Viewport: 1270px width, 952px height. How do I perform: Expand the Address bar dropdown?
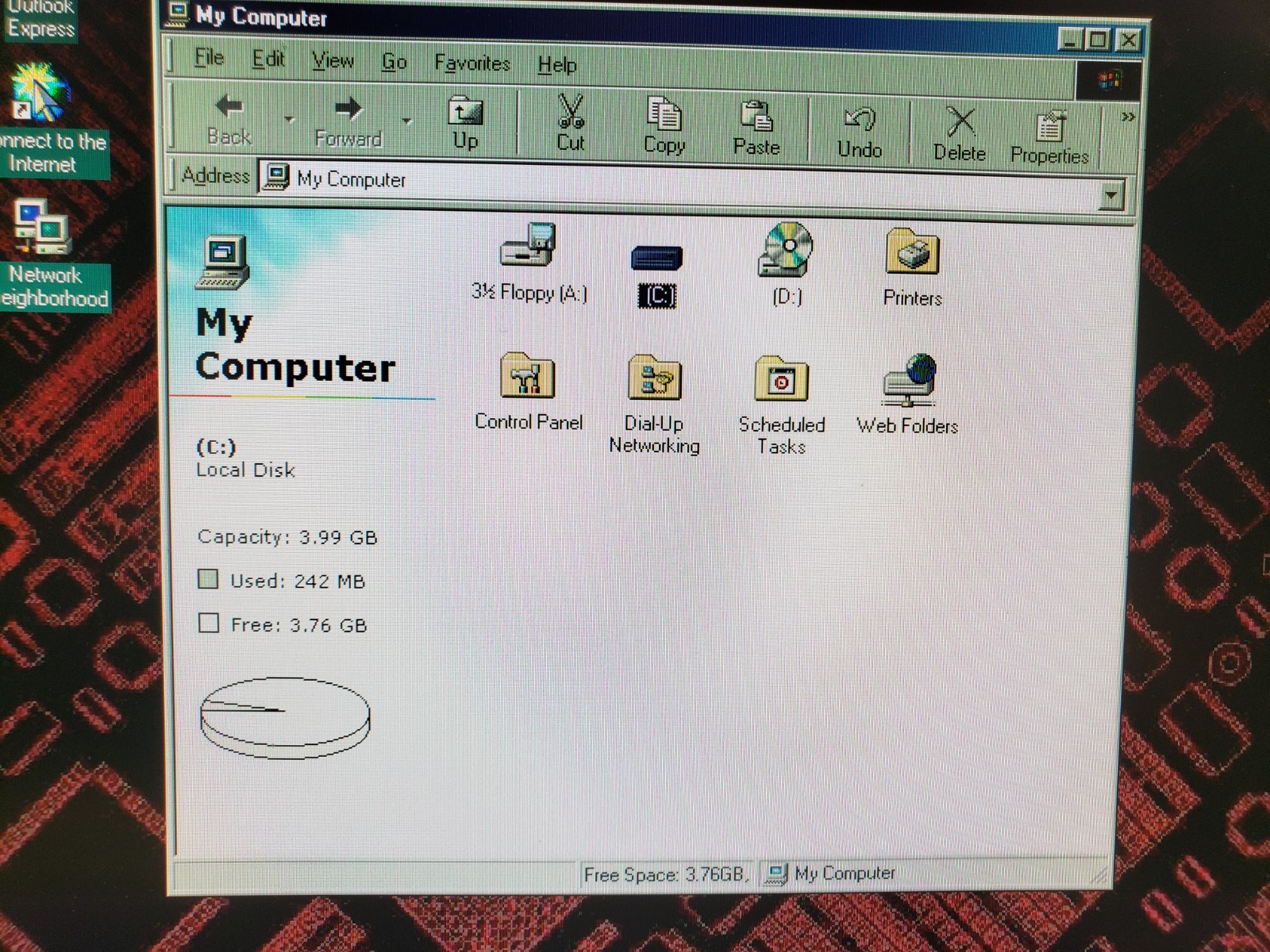pyautogui.click(x=1112, y=194)
